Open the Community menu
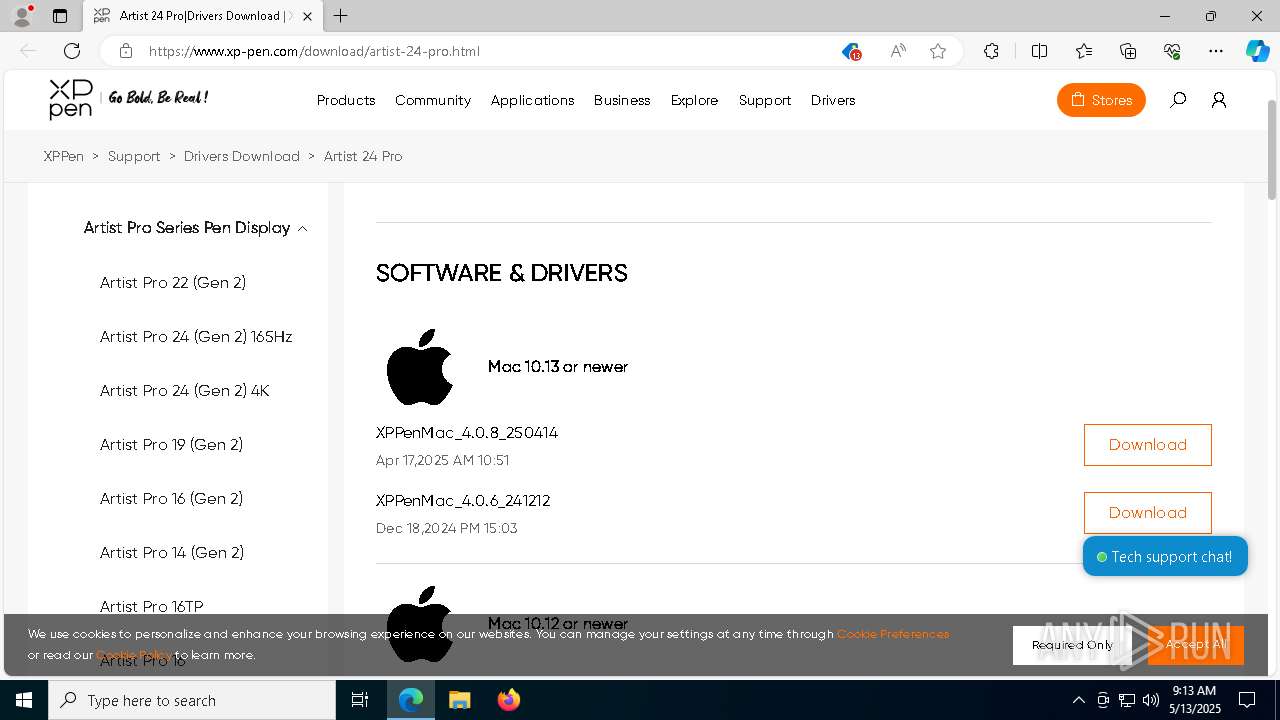 pyautogui.click(x=433, y=100)
